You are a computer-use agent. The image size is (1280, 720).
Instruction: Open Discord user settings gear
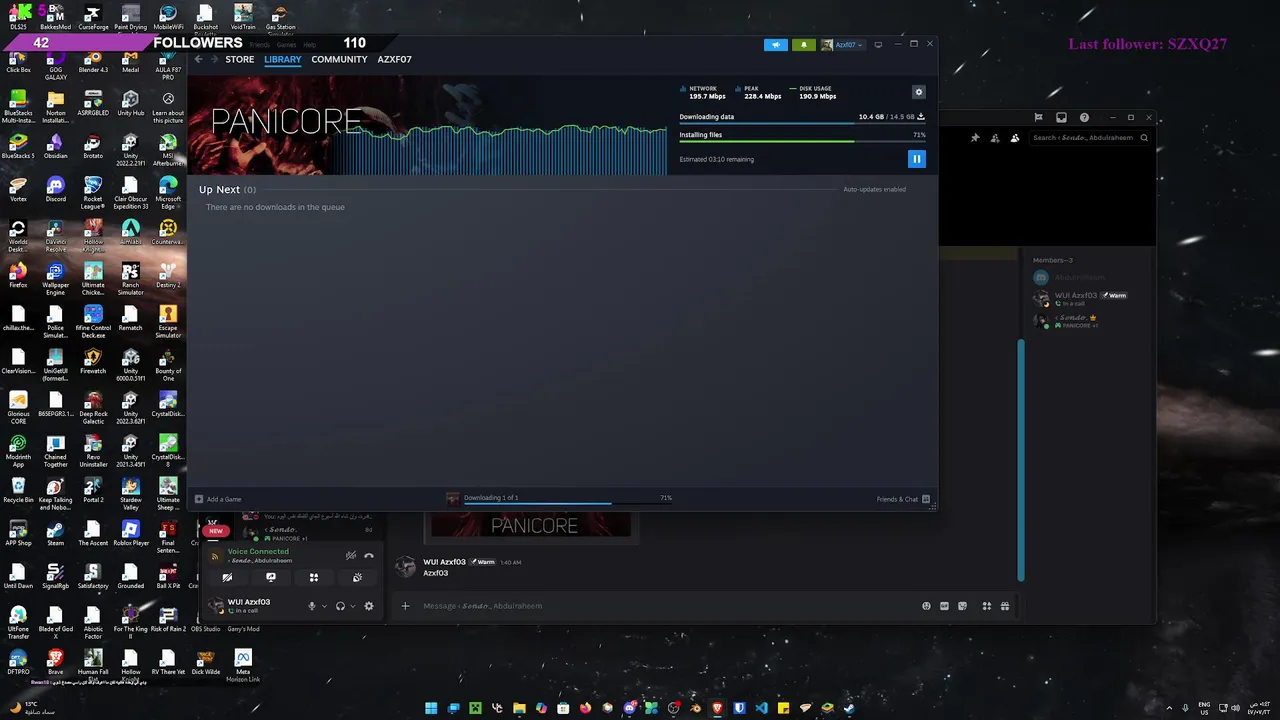click(x=369, y=606)
